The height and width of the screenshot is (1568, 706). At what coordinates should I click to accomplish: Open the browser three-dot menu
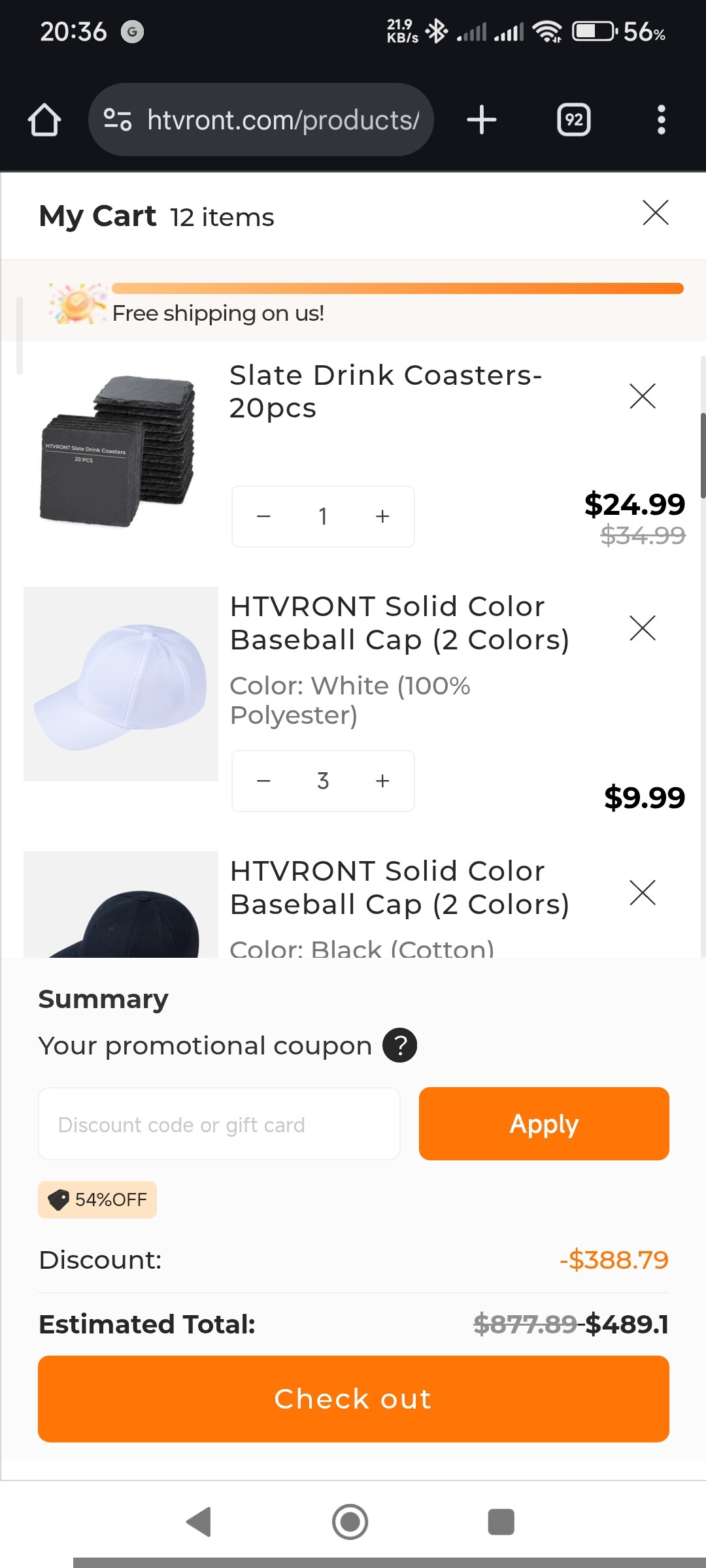(661, 120)
